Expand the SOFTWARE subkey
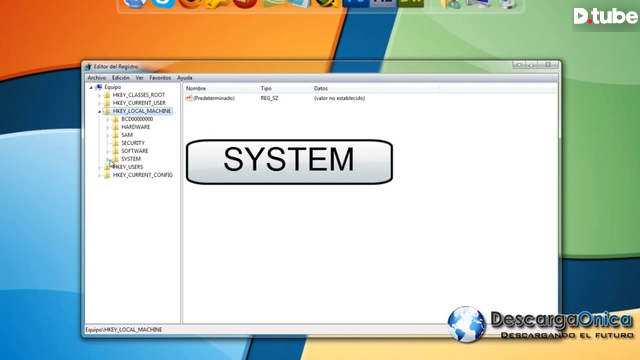 tap(108, 151)
